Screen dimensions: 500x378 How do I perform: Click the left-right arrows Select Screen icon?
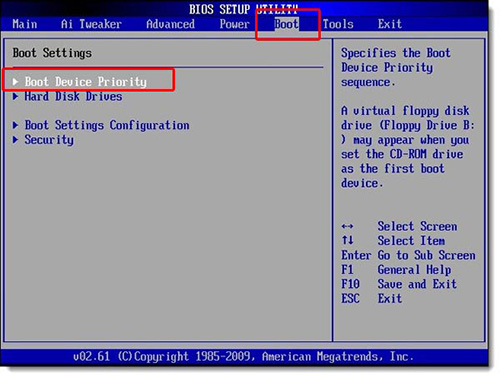(347, 227)
